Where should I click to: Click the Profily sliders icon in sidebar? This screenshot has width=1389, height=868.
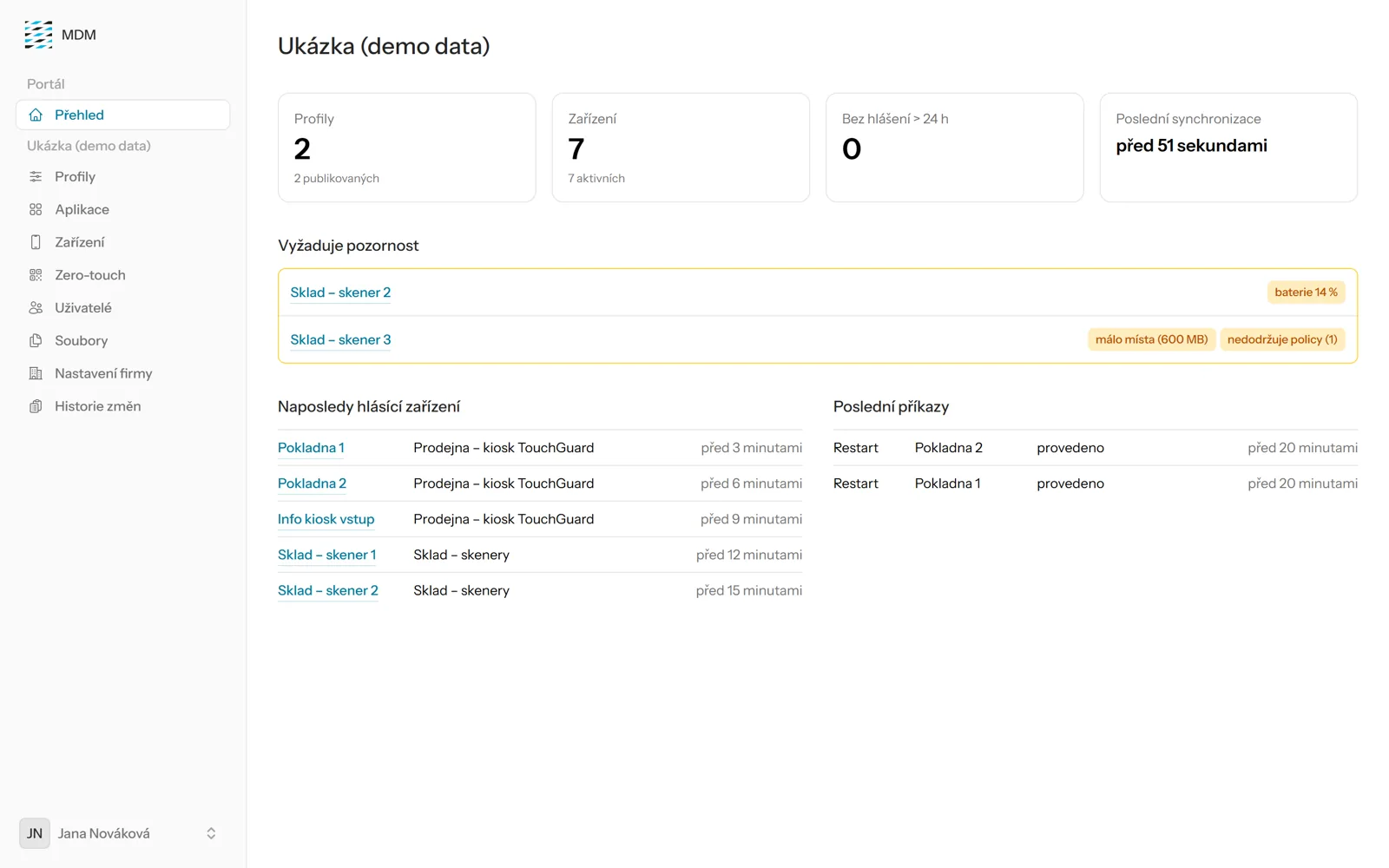pos(36,176)
